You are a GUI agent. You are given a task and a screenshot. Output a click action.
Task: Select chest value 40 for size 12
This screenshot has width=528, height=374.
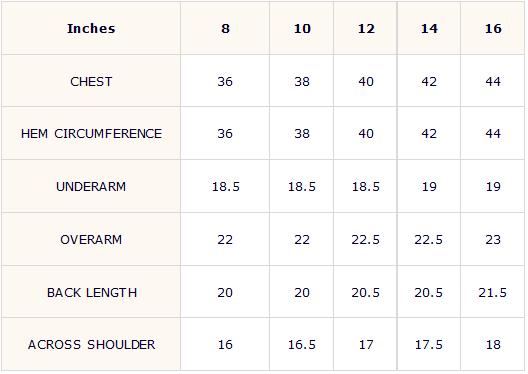click(366, 81)
